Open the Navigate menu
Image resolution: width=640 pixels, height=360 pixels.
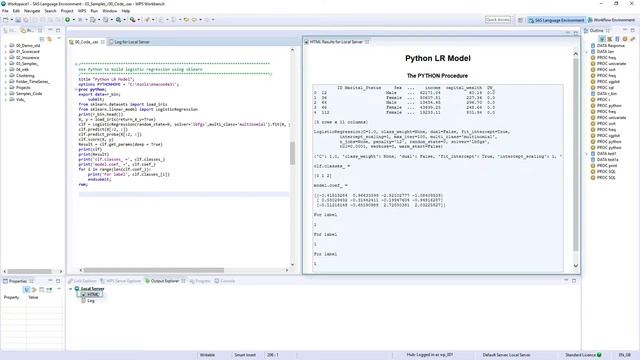[32, 11]
